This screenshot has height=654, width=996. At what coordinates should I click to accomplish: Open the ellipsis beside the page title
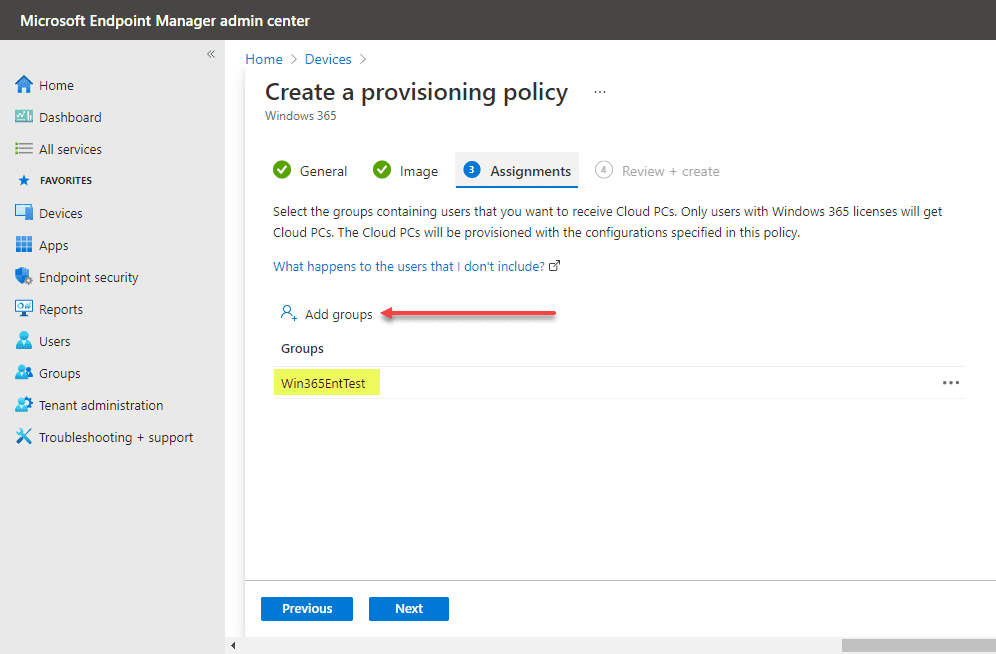(600, 92)
